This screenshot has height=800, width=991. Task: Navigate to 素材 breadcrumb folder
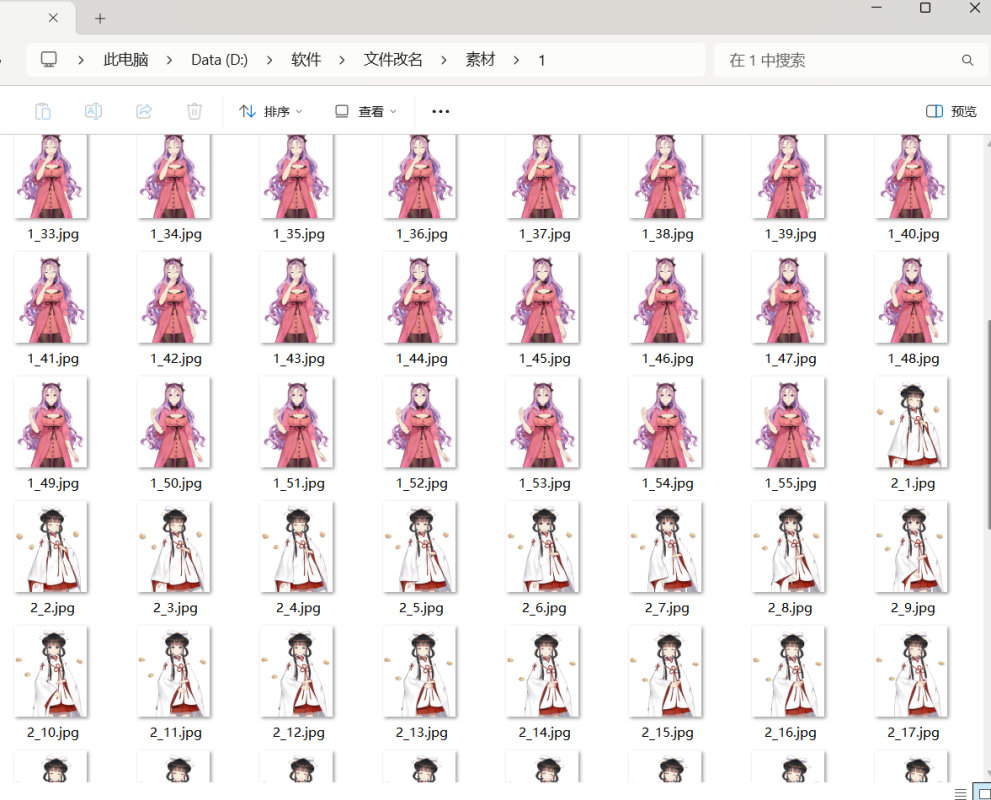(480, 59)
